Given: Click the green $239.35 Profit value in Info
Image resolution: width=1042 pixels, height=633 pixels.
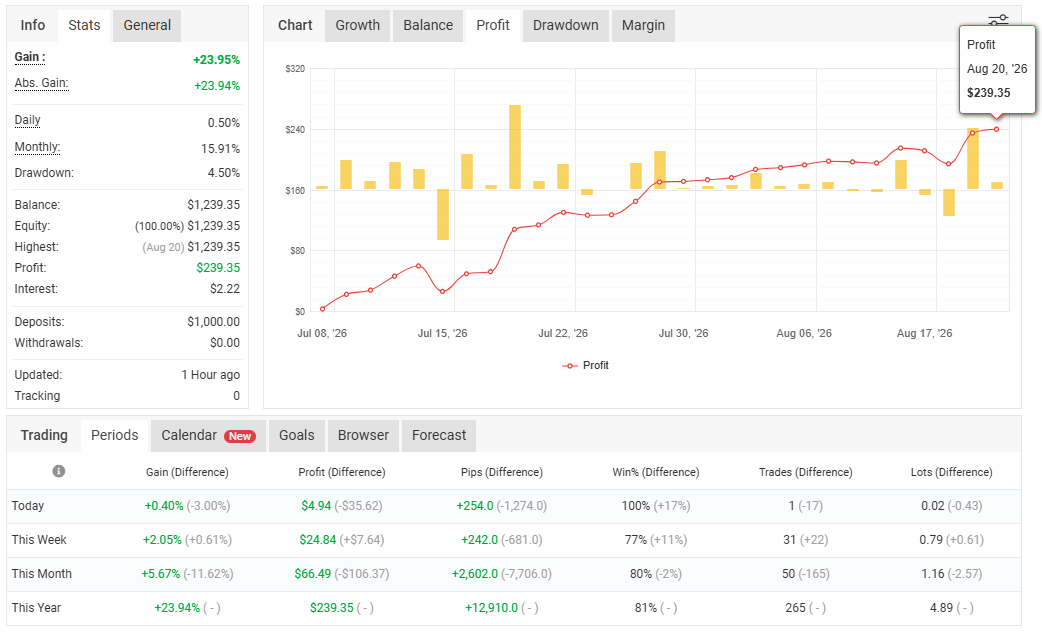Looking at the screenshot, I should click(x=218, y=268).
